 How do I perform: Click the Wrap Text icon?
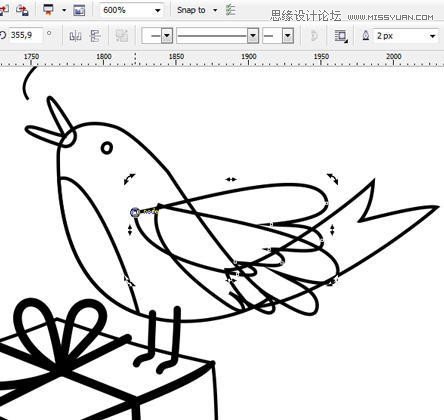point(341,36)
